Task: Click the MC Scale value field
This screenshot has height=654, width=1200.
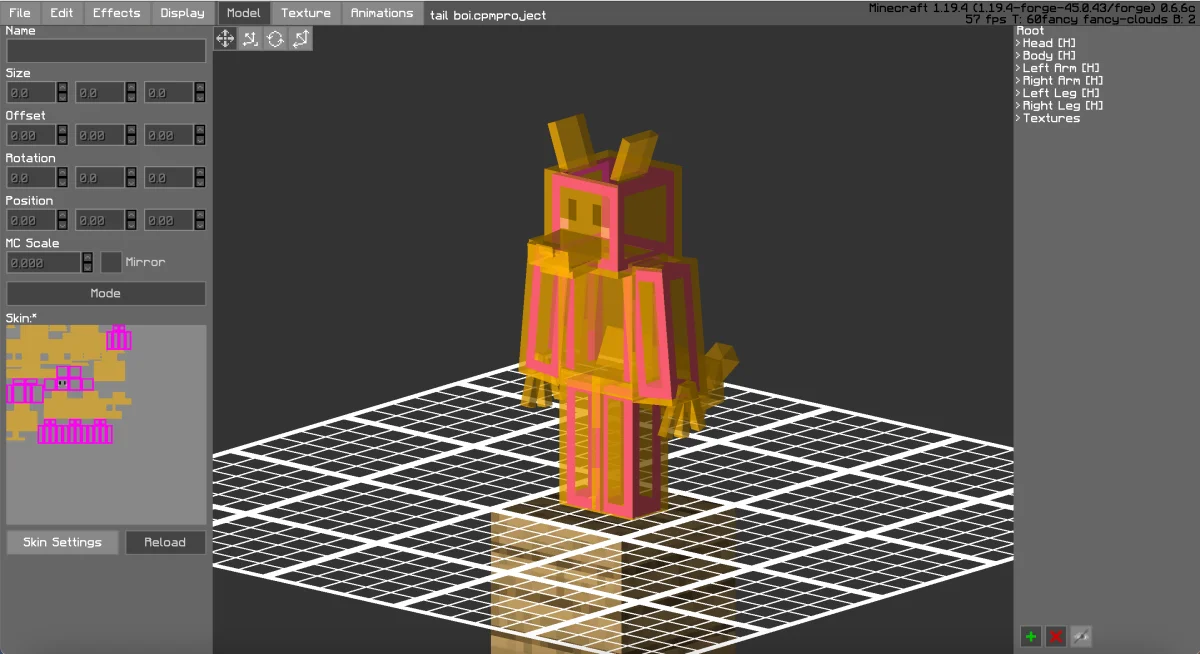Action: click(43, 262)
